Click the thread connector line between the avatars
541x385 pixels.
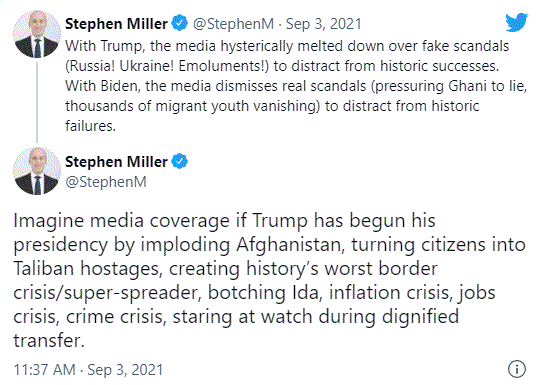tap(37, 102)
